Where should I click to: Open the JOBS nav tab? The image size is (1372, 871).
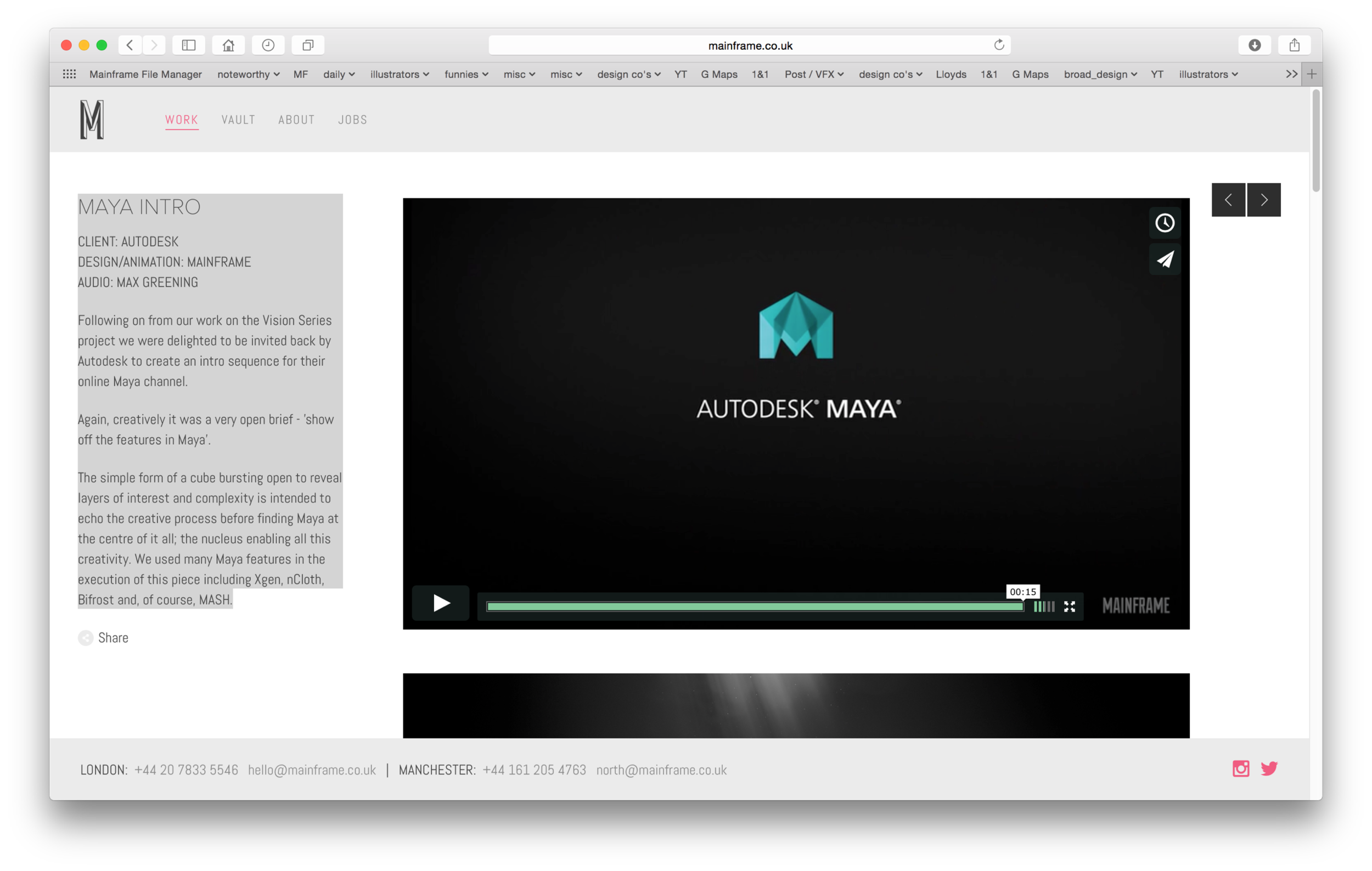coord(353,120)
